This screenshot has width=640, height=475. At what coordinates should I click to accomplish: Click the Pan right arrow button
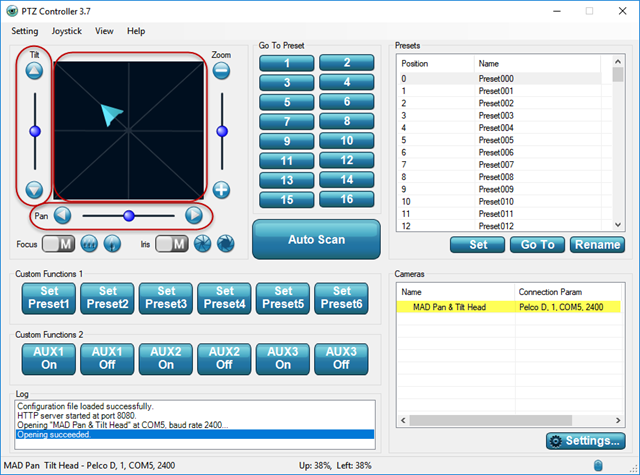[194, 215]
